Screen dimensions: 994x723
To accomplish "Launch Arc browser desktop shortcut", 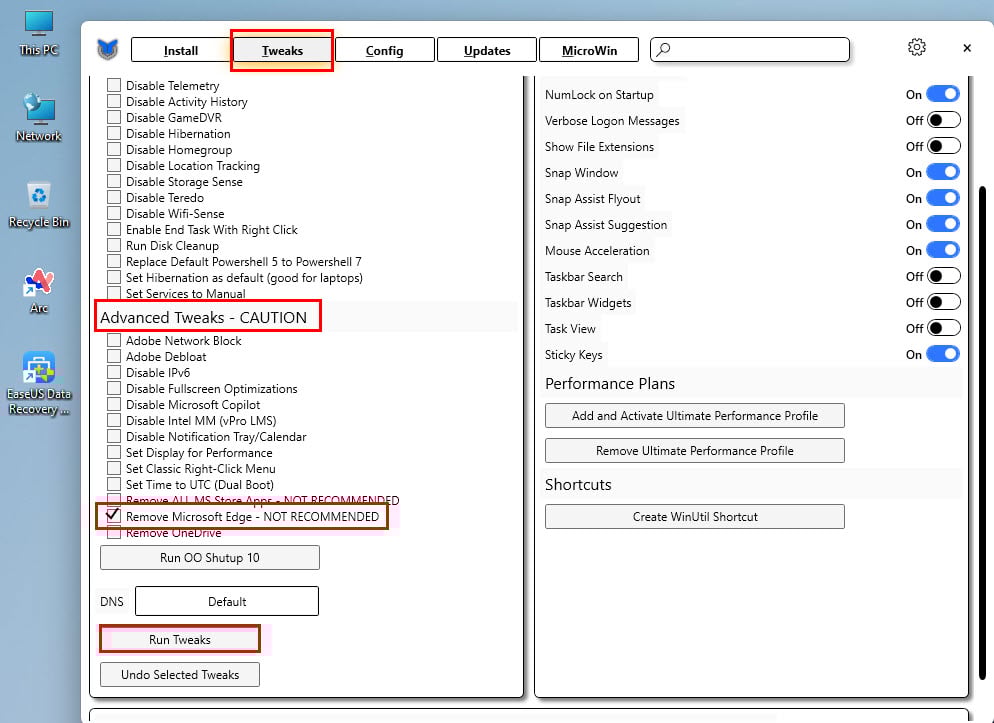I will coord(39,290).
